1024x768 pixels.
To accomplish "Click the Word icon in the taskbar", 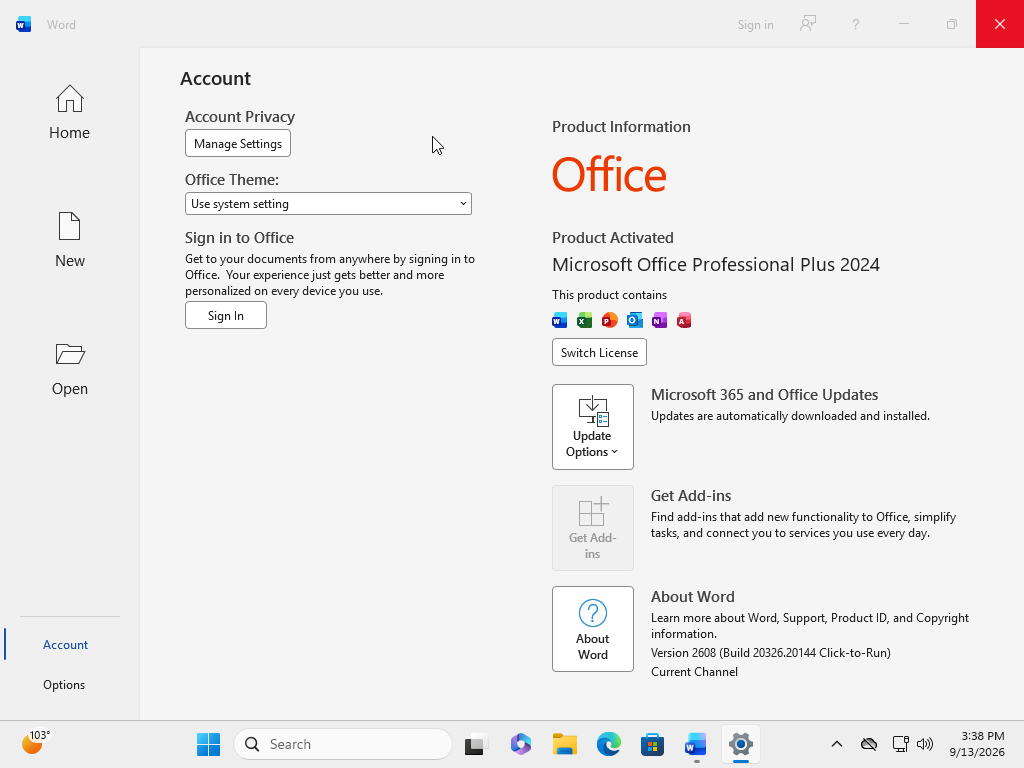I will pyautogui.click(x=696, y=744).
